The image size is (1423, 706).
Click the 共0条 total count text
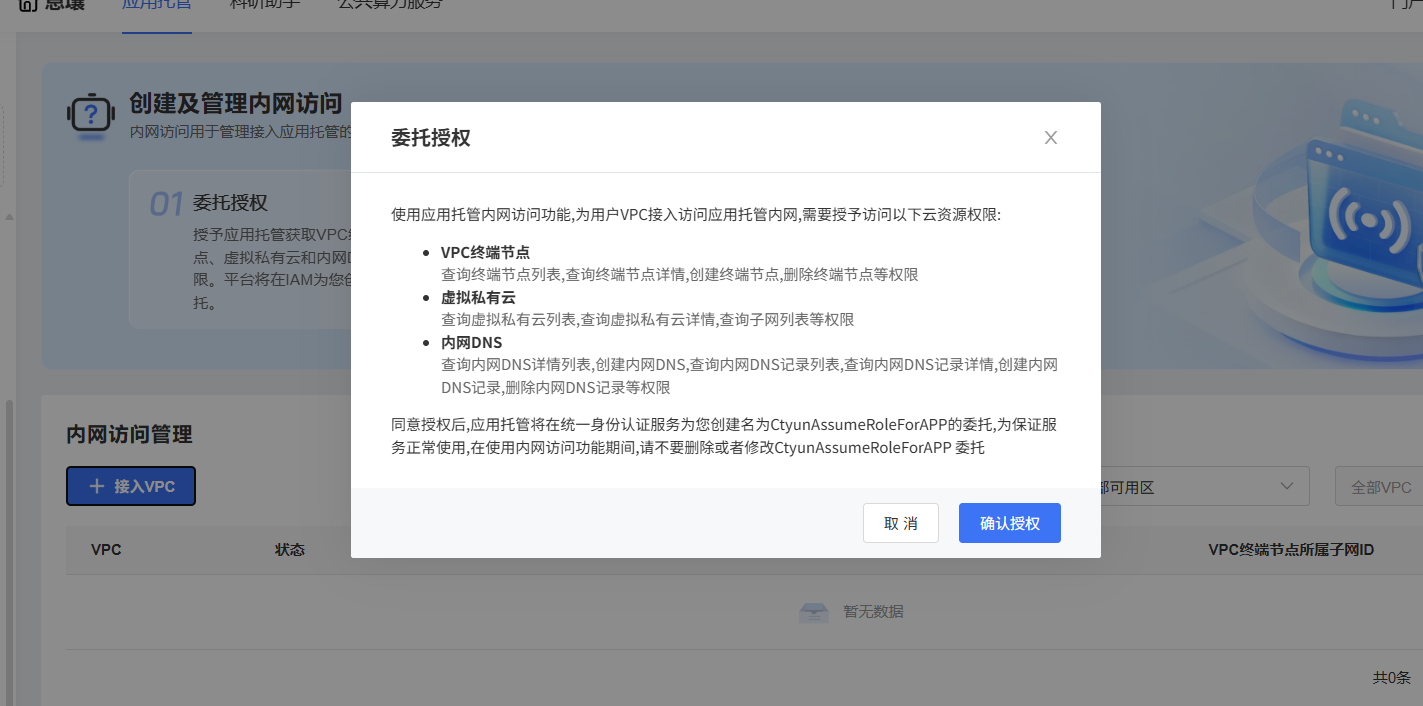tap(1391, 678)
